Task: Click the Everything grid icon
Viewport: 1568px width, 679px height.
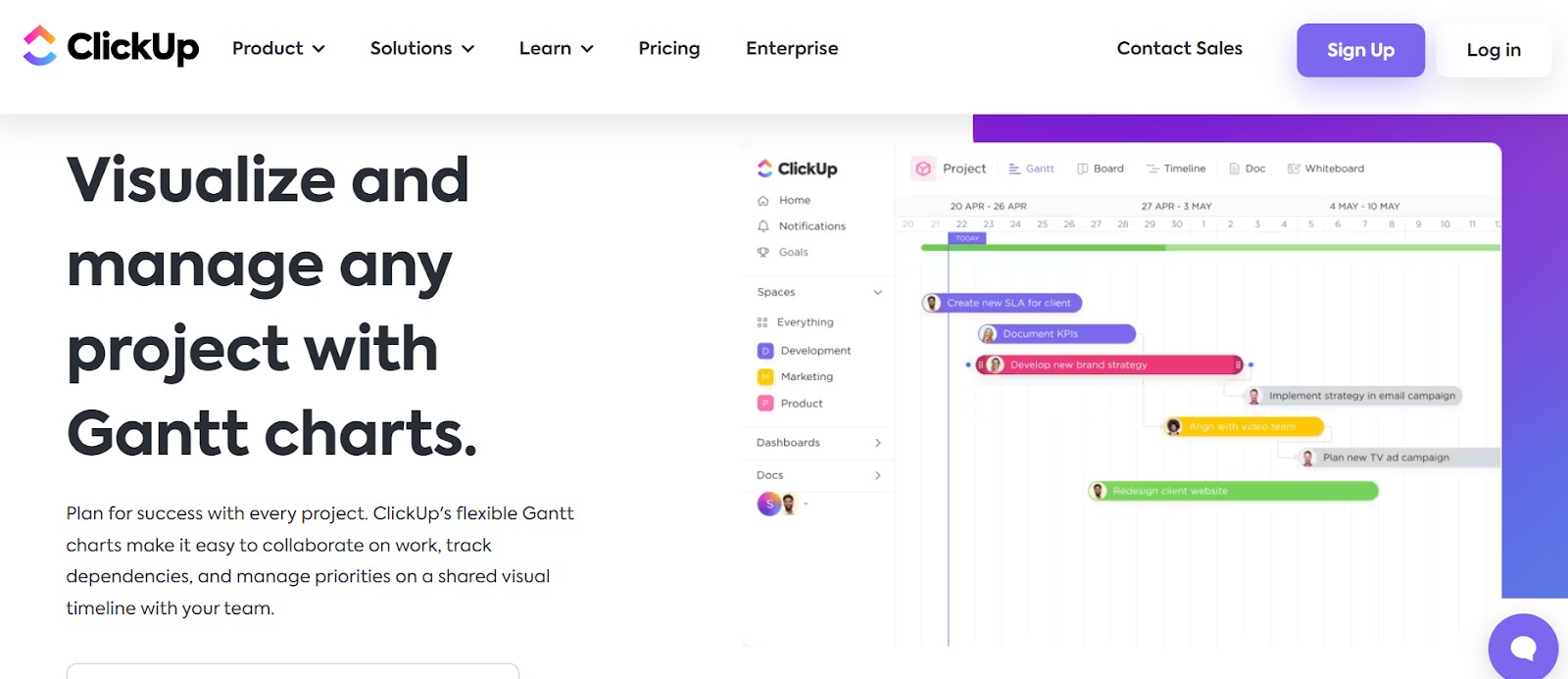Action: [762, 322]
